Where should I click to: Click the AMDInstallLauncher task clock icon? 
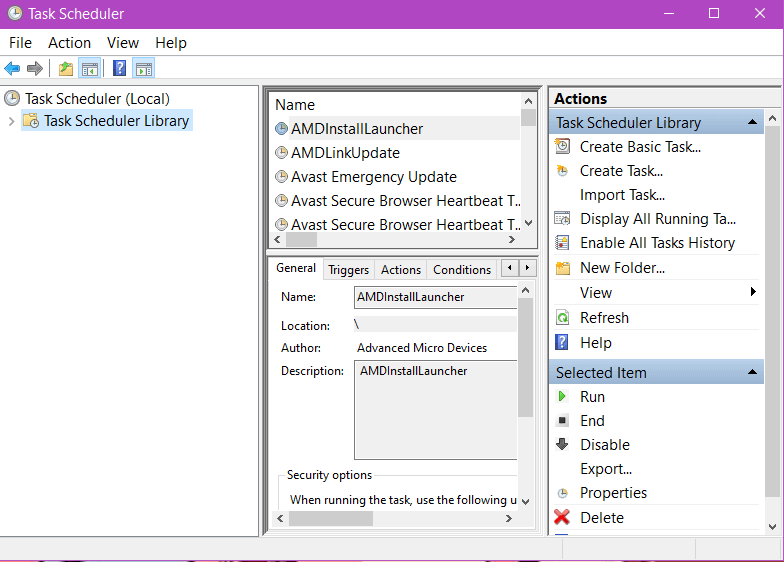pyautogui.click(x=282, y=128)
